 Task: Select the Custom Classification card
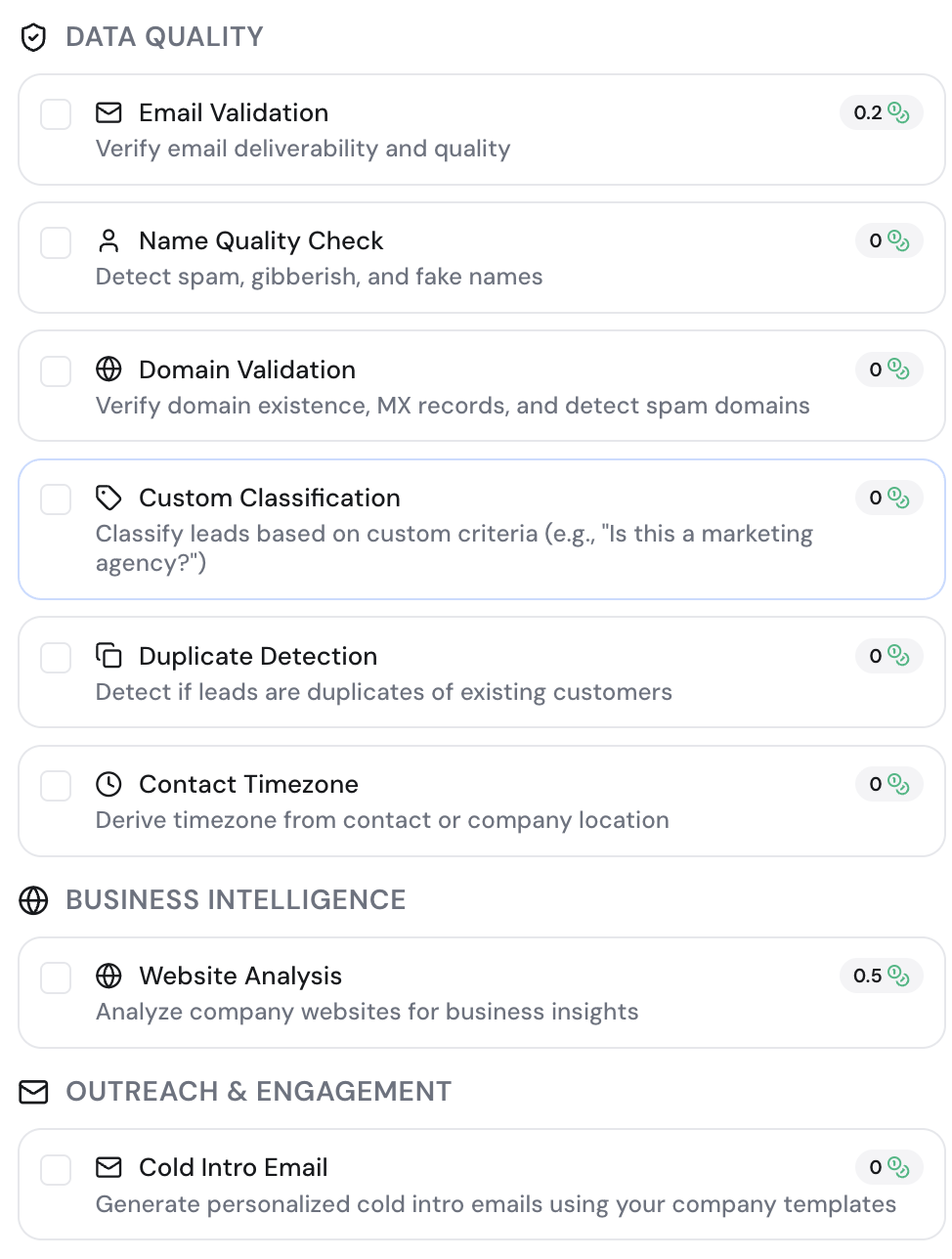coord(481,529)
